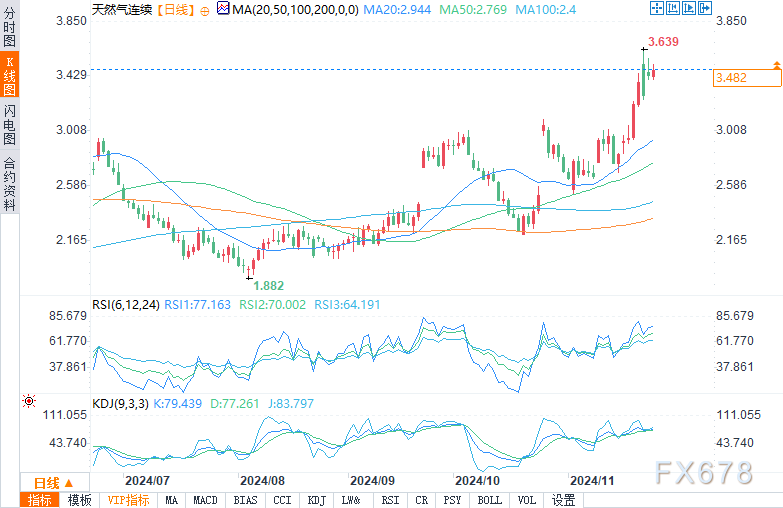The height and width of the screenshot is (508, 783).
Task: Open the 日线 period dropdown at bottom left
Action: pos(52,482)
